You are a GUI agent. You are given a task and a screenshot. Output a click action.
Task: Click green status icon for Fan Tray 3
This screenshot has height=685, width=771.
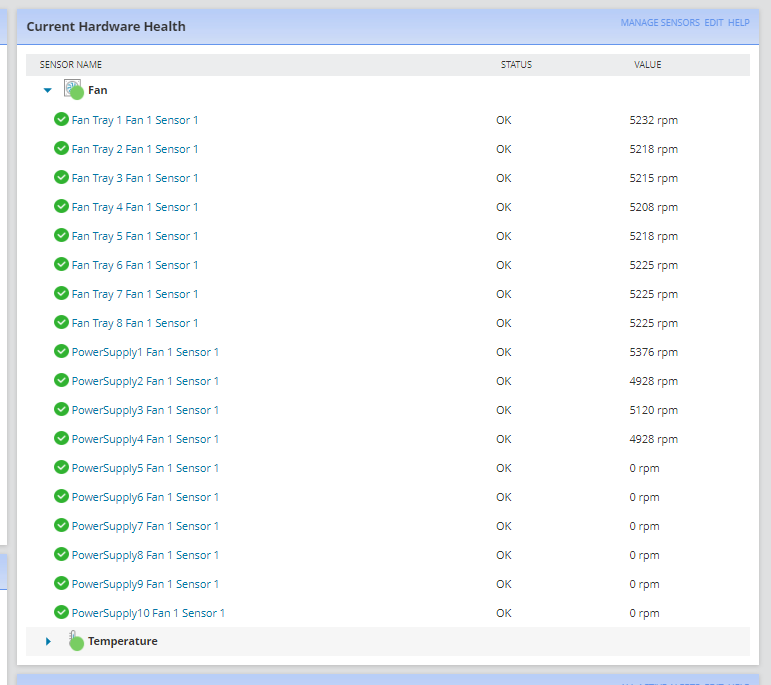pyautogui.click(x=61, y=177)
